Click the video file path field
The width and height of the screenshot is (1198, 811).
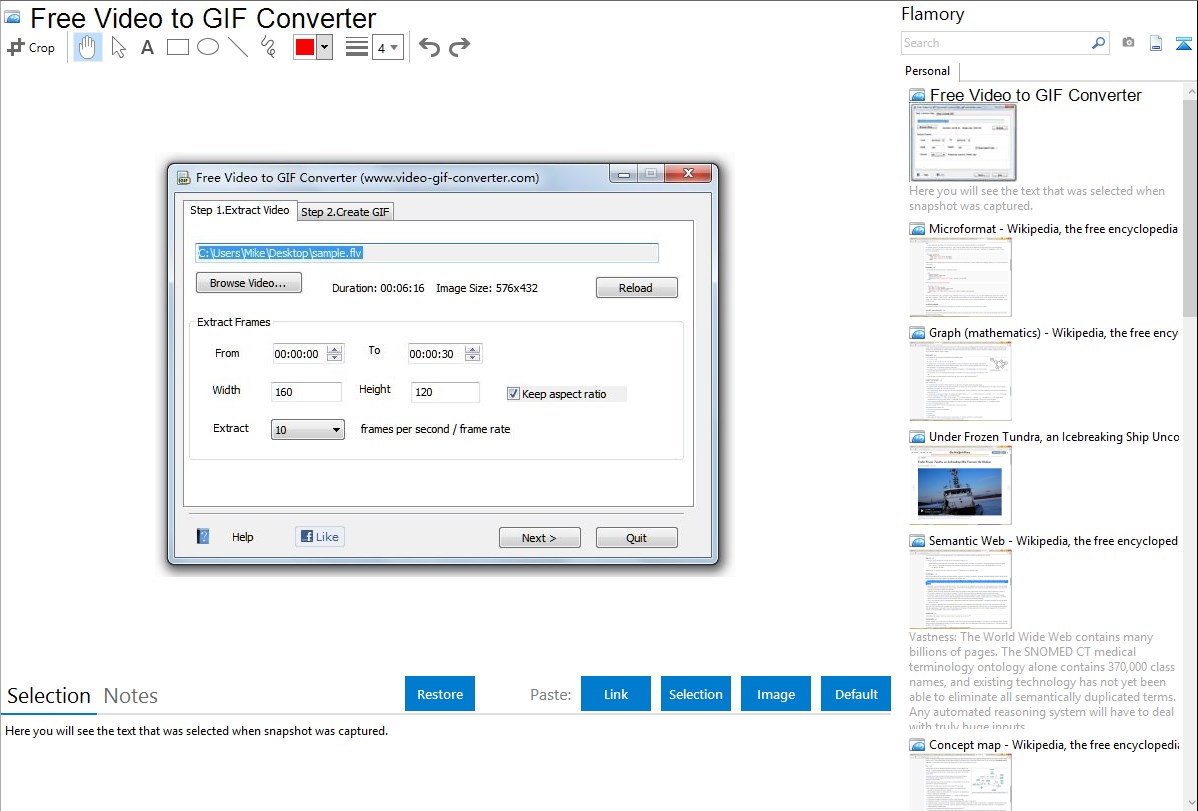pos(427,253)
